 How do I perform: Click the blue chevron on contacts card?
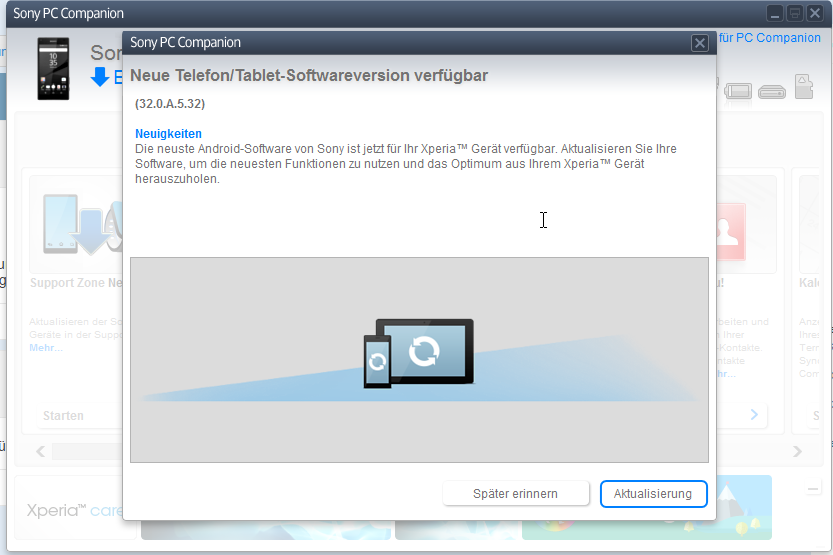point(754,415)
